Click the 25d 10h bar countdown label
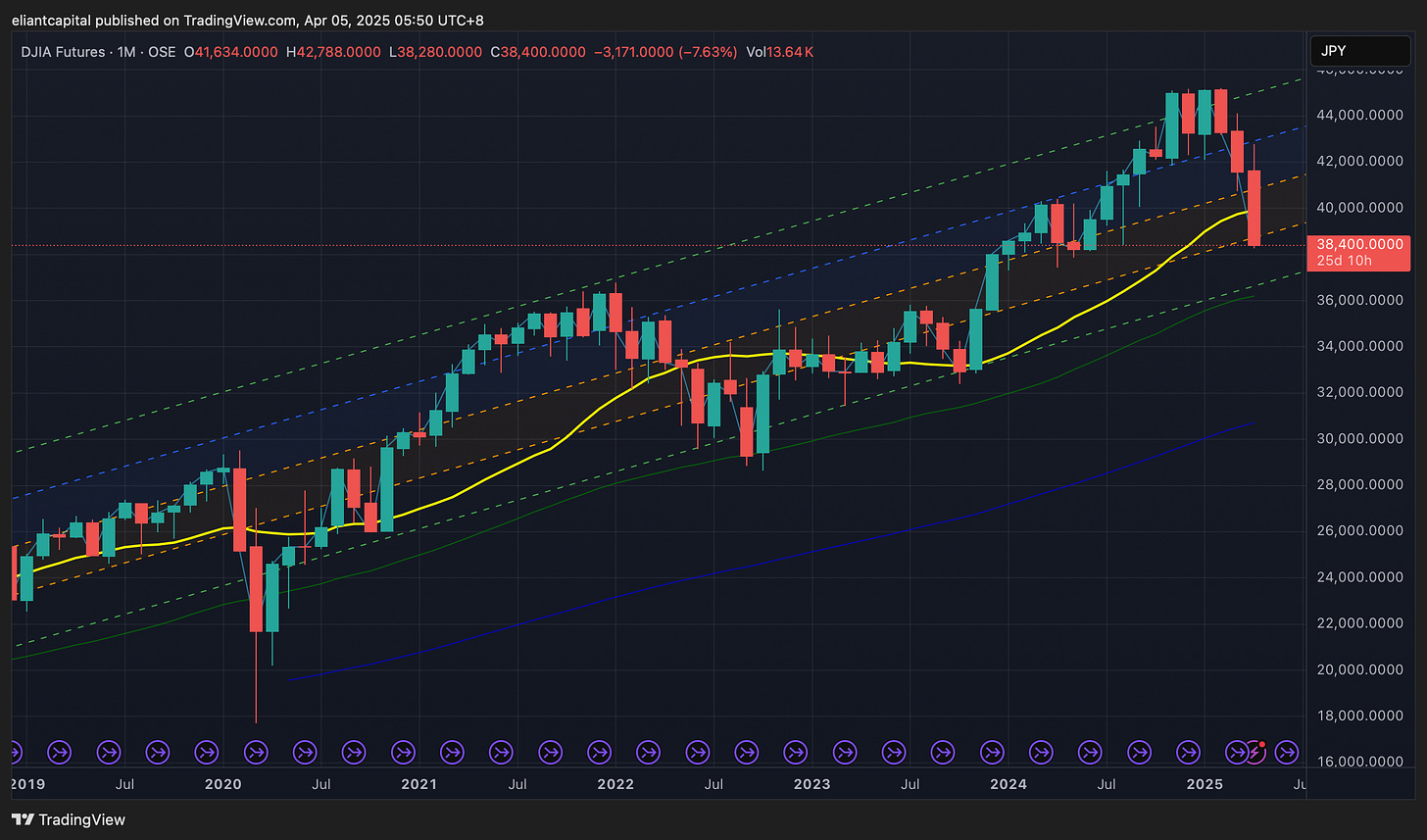 [x=1343, y=261]
